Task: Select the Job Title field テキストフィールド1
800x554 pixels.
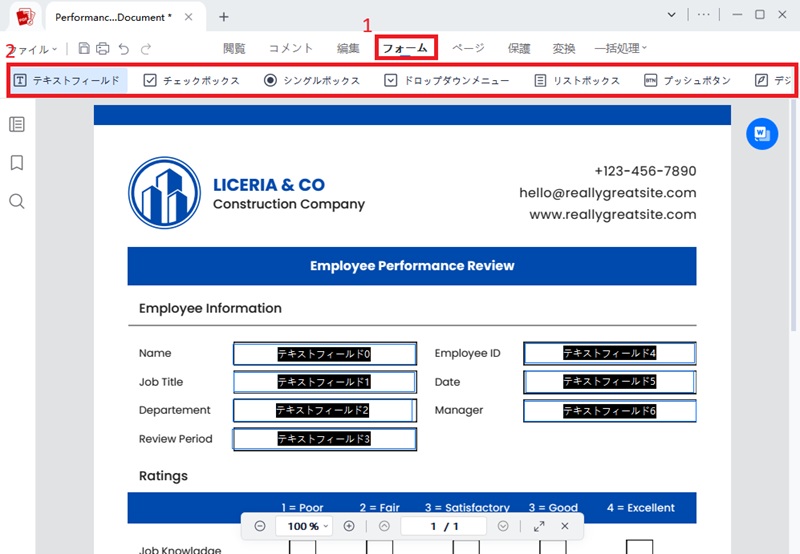Action: pos(324,382)
